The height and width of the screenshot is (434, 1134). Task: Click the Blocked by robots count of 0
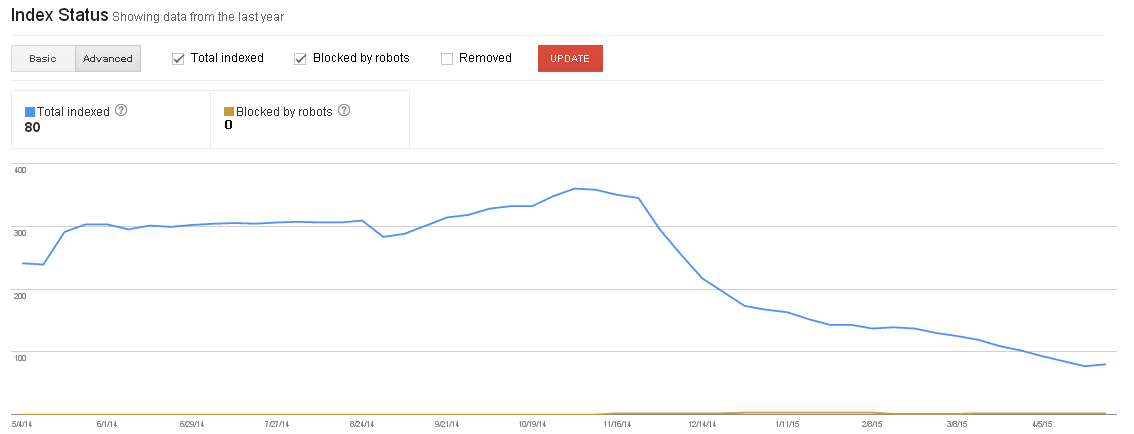coord(228,125)
